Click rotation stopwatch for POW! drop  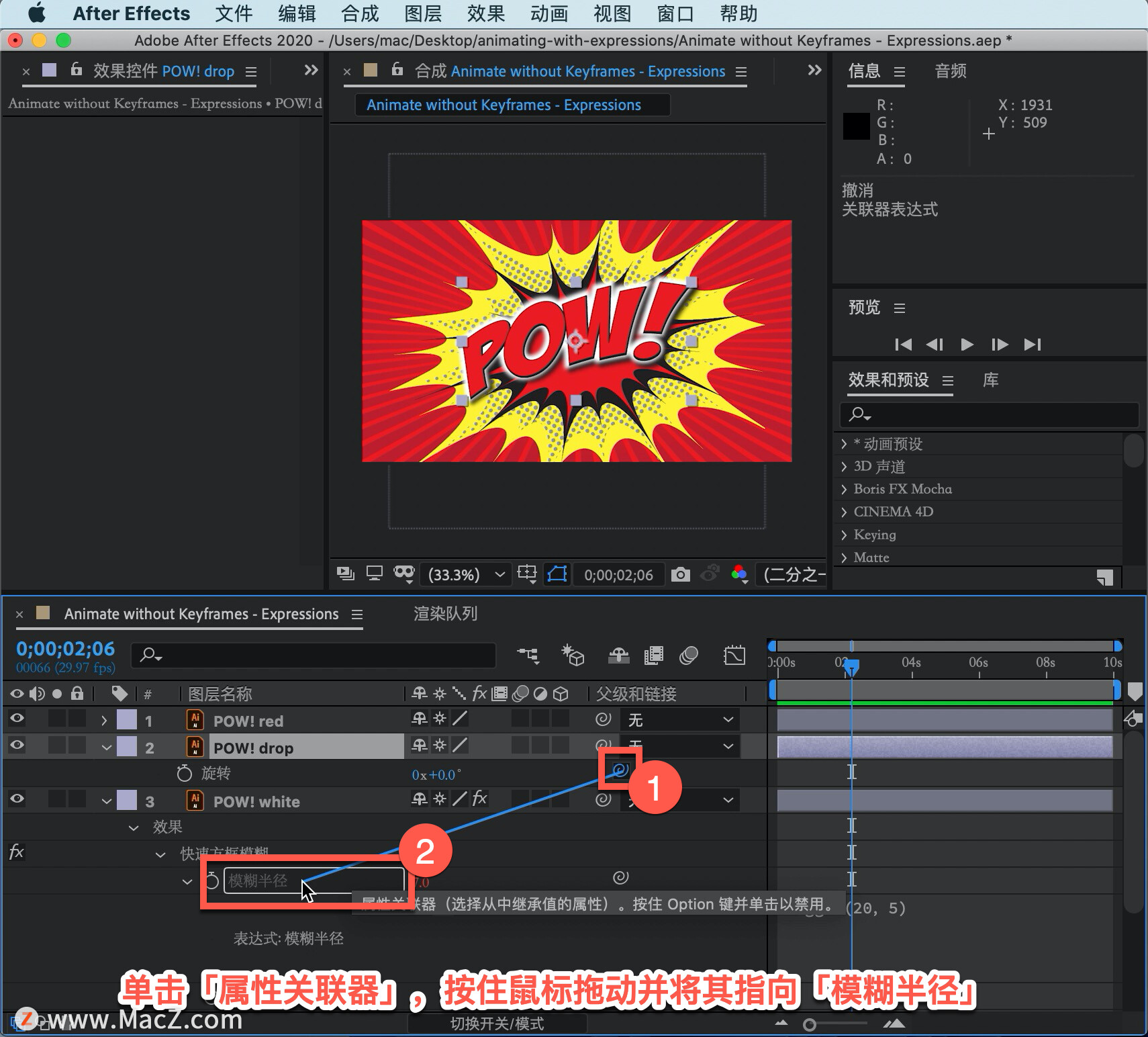tap(185, 773)
